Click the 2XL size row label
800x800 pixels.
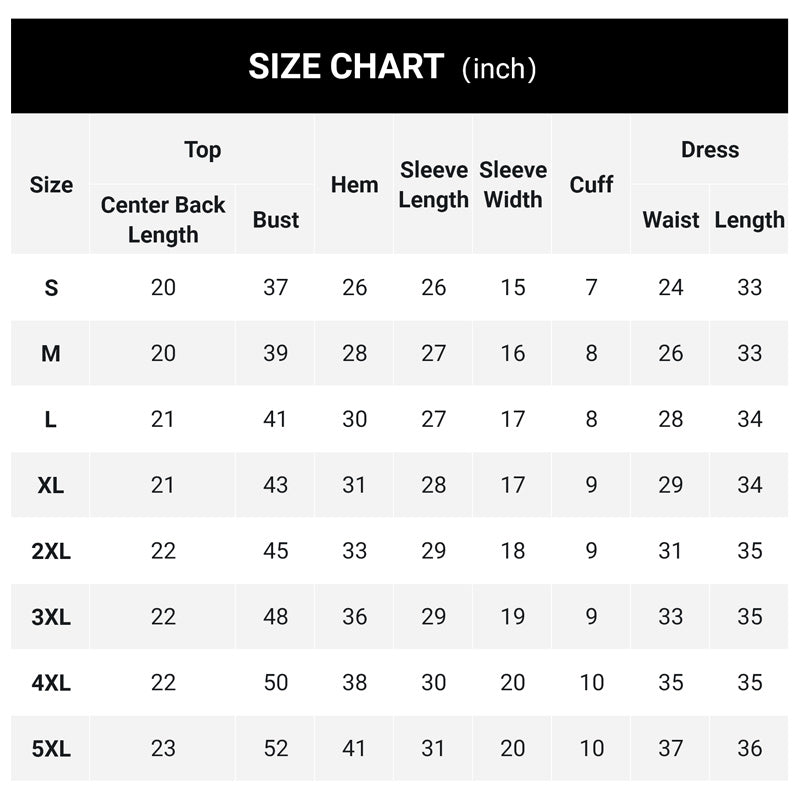[x=51, y=551]
